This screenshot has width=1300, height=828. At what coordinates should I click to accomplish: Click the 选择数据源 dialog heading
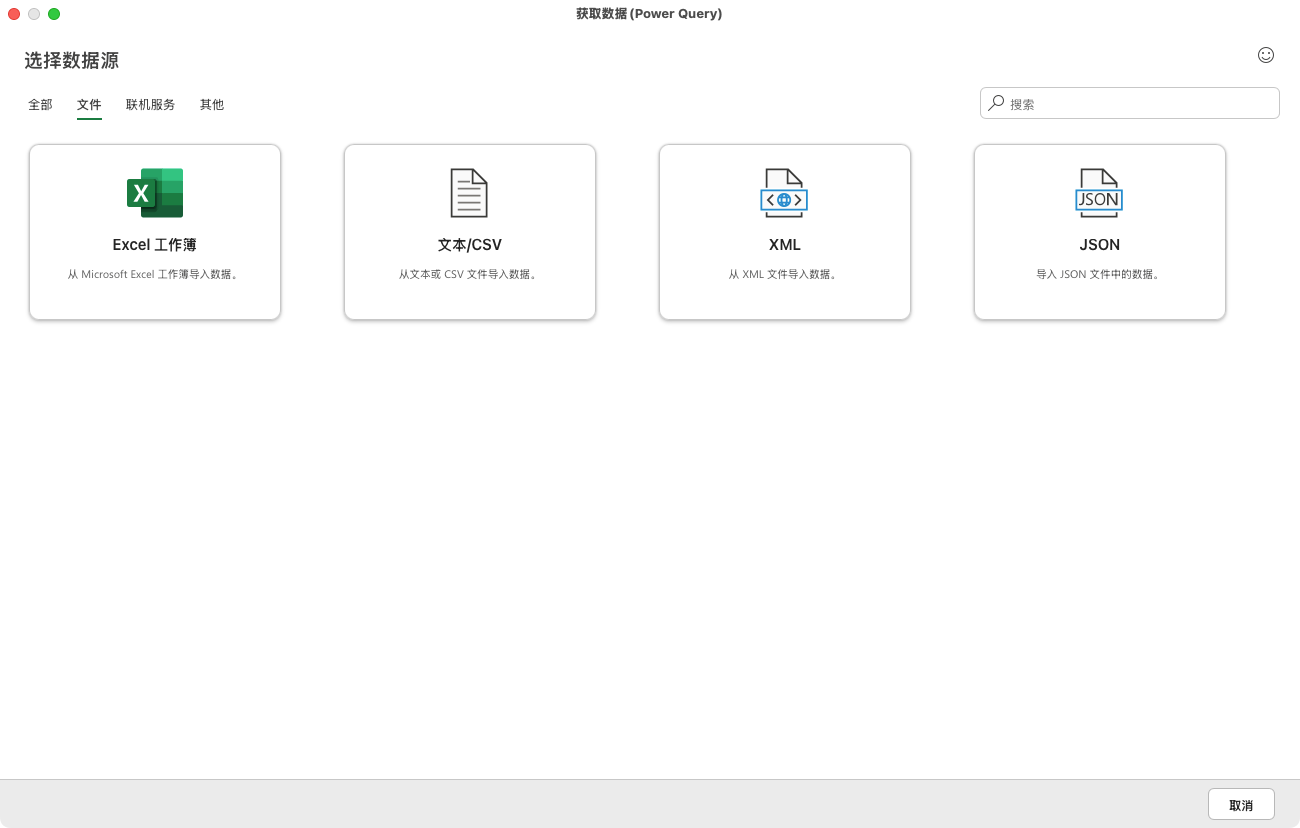(x=71, y=60)
